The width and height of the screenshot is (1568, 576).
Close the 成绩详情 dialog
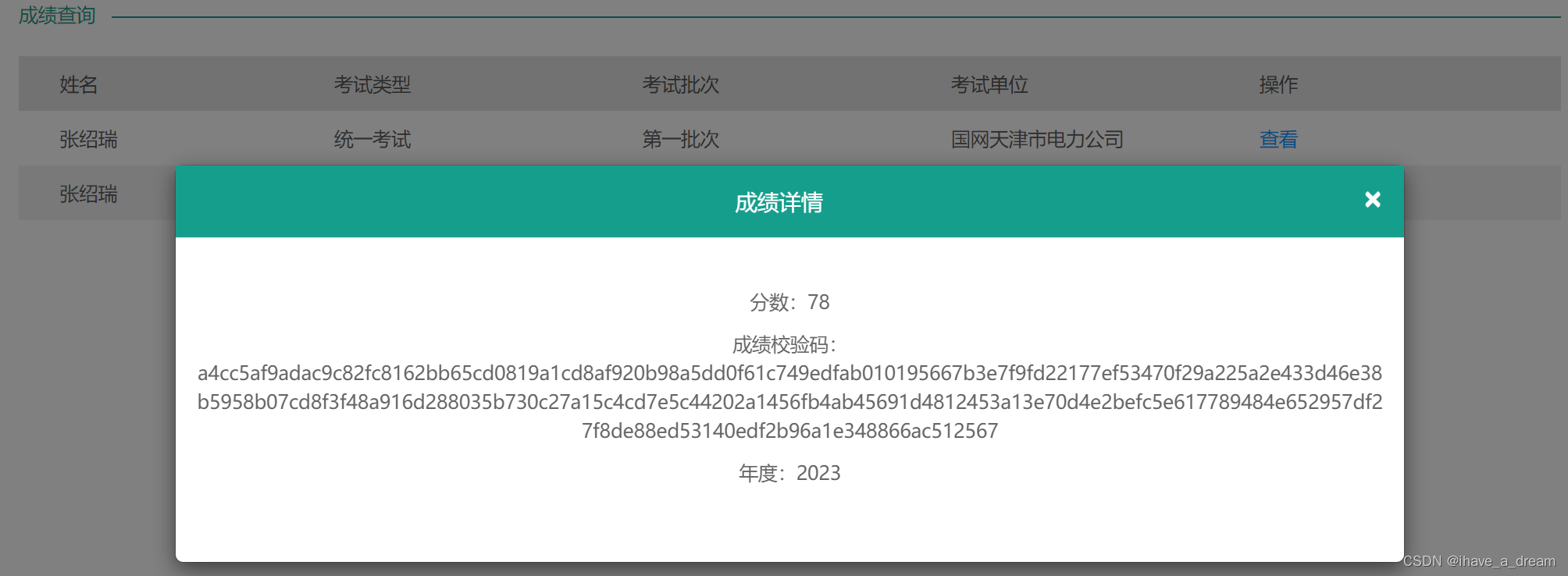(x=1372, y=200)
